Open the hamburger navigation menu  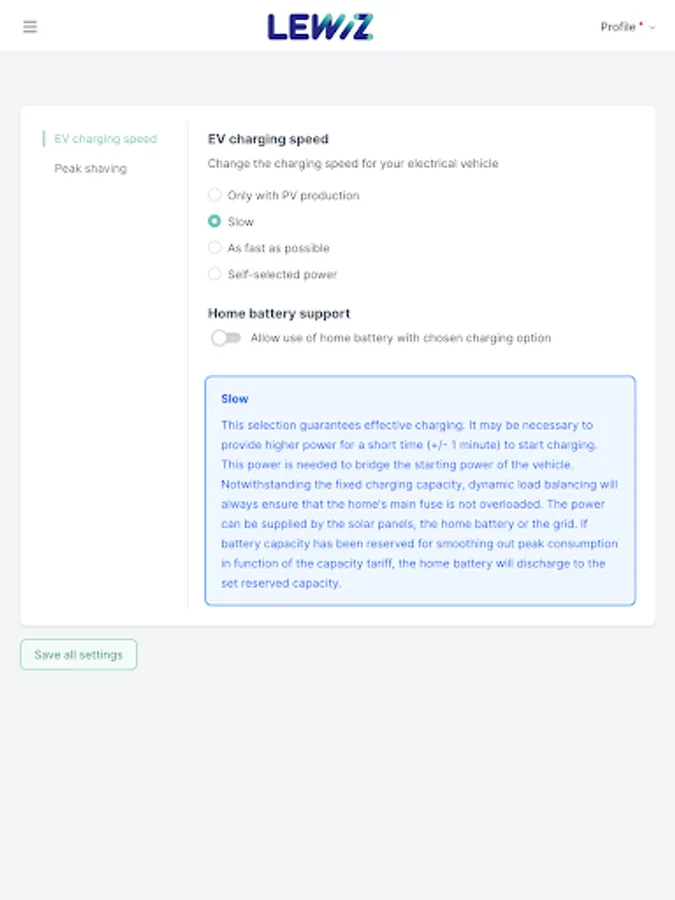tap(30, 27)
